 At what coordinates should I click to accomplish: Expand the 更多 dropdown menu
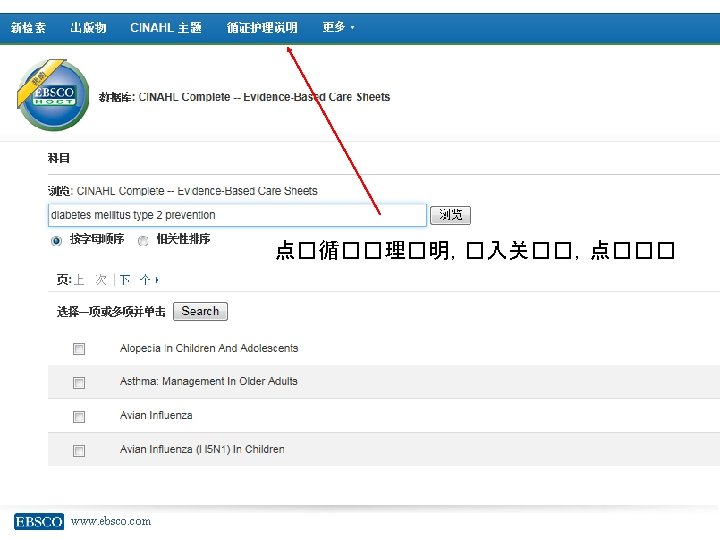point(338,27)
